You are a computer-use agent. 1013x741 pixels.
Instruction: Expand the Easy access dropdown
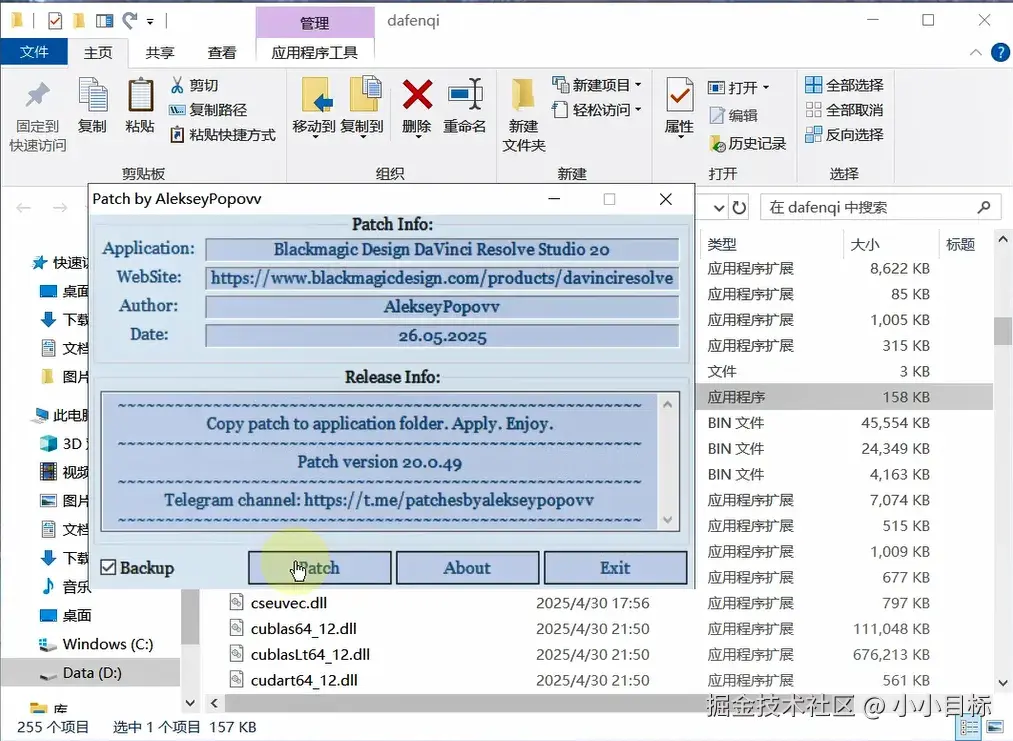[x=638, y=110]
